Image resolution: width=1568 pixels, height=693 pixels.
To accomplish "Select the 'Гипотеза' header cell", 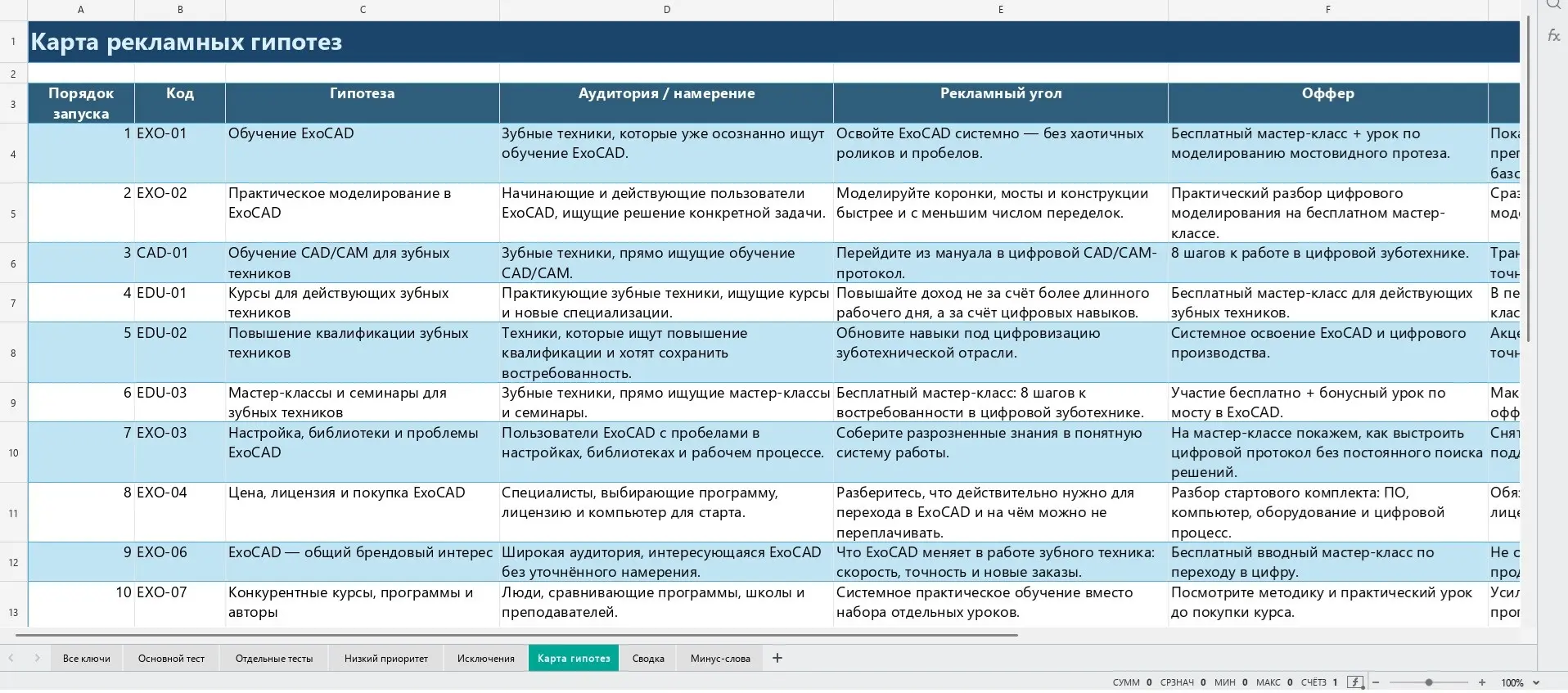I will point(363,104).
